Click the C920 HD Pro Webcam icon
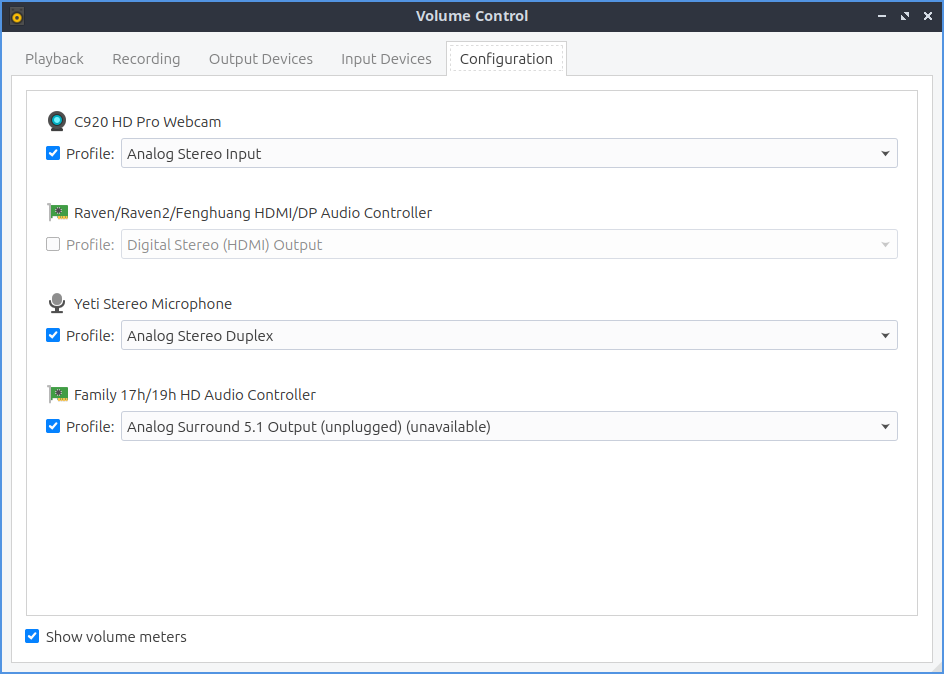Image resolution: width=944 pixels, height=674 pixels. click(x=57, y=122)
